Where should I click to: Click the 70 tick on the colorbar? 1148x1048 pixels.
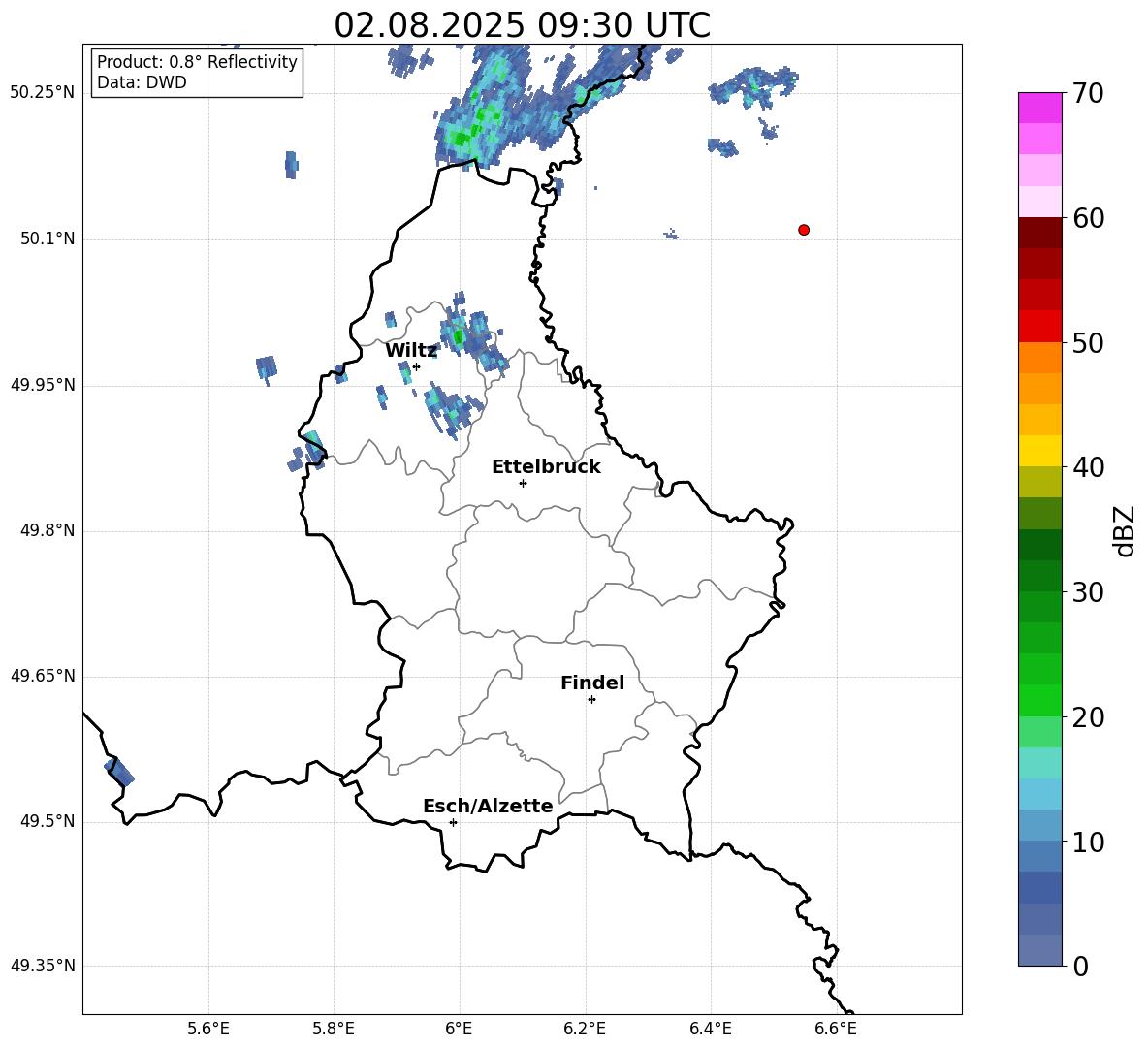(1088, 93)
